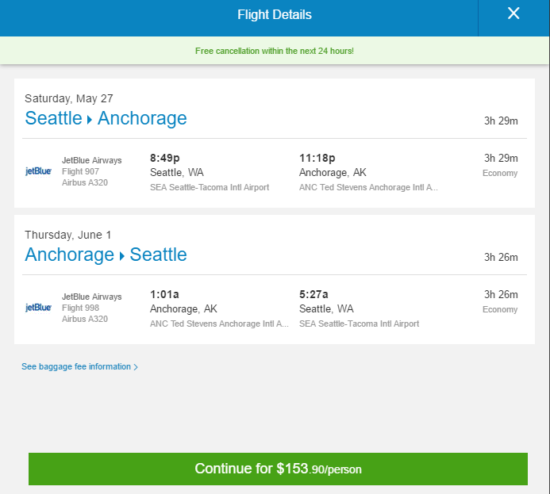Click the arrow between Anchorage and Seattle
The image size is (550, 494).
122,256
